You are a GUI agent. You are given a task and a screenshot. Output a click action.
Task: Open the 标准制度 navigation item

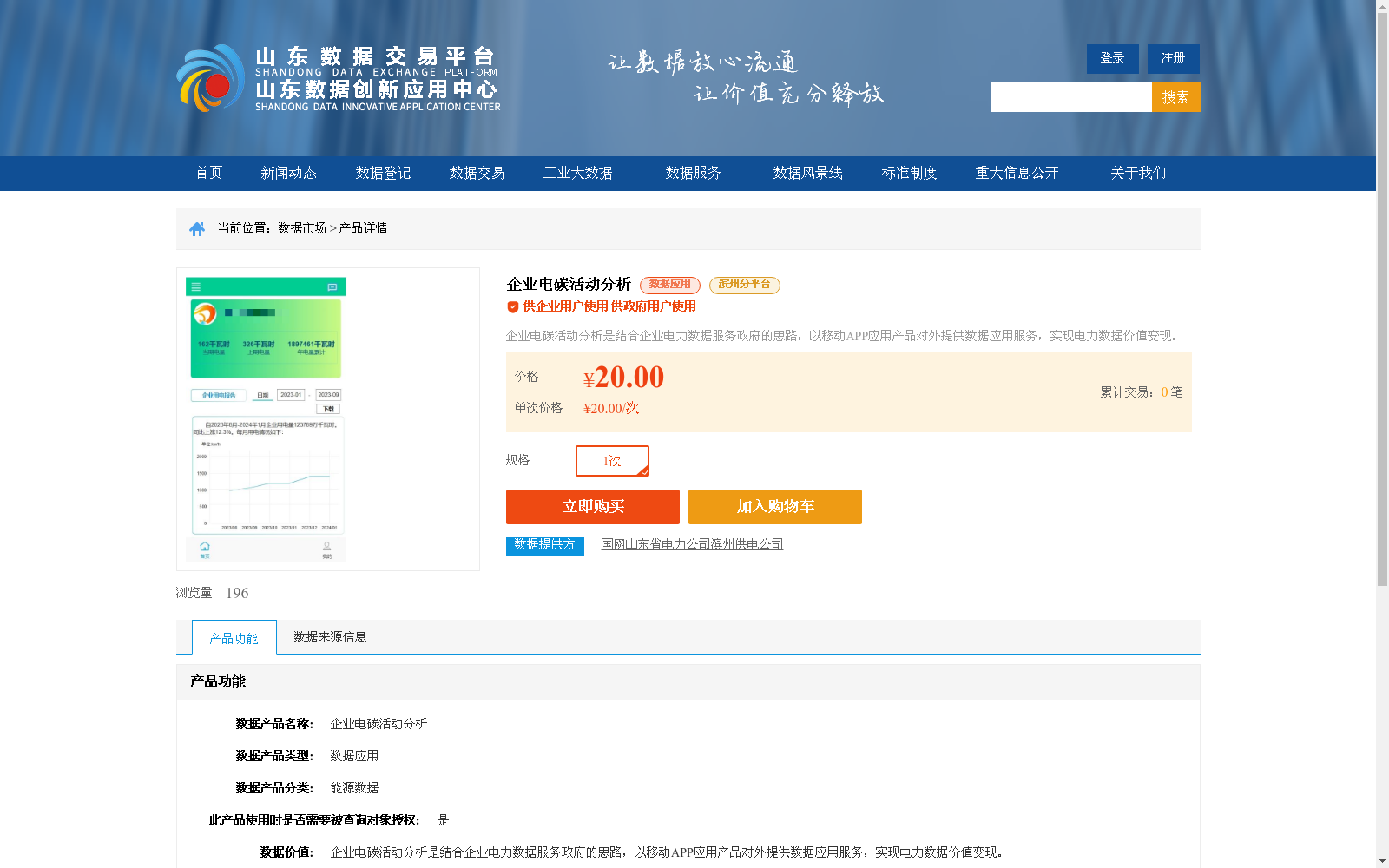(910, 173)
